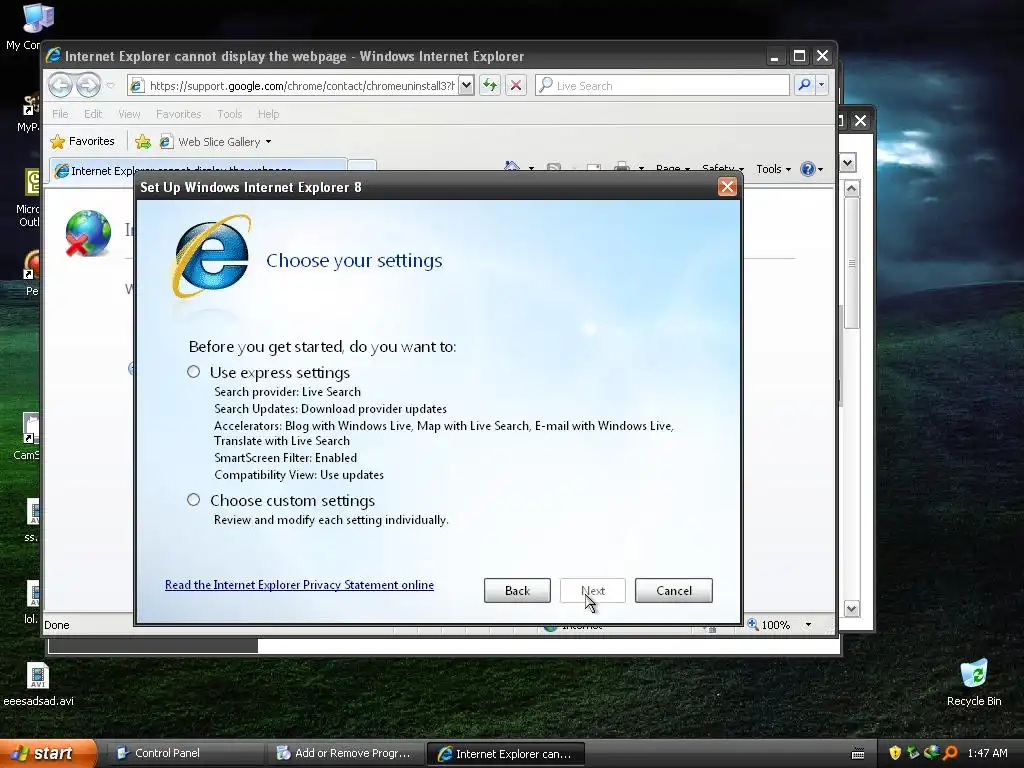This screenshot has height=768, width=1024.
Task: Select the eeesadsad.avi desktop file
Action: [38, 684]
